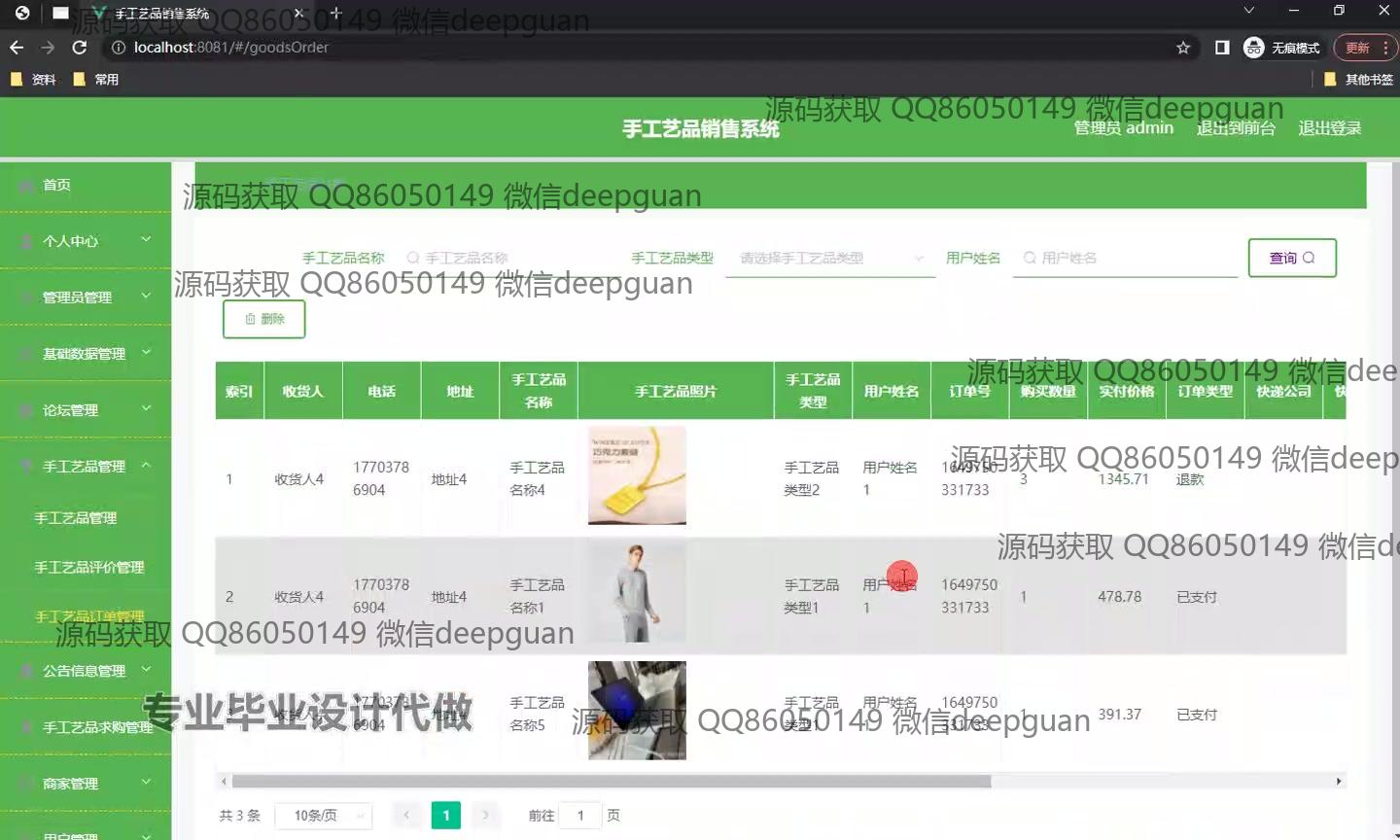The image size is (1400, 840).
Task: Click the 快递公司 column header
Action: coord(1283,391)
